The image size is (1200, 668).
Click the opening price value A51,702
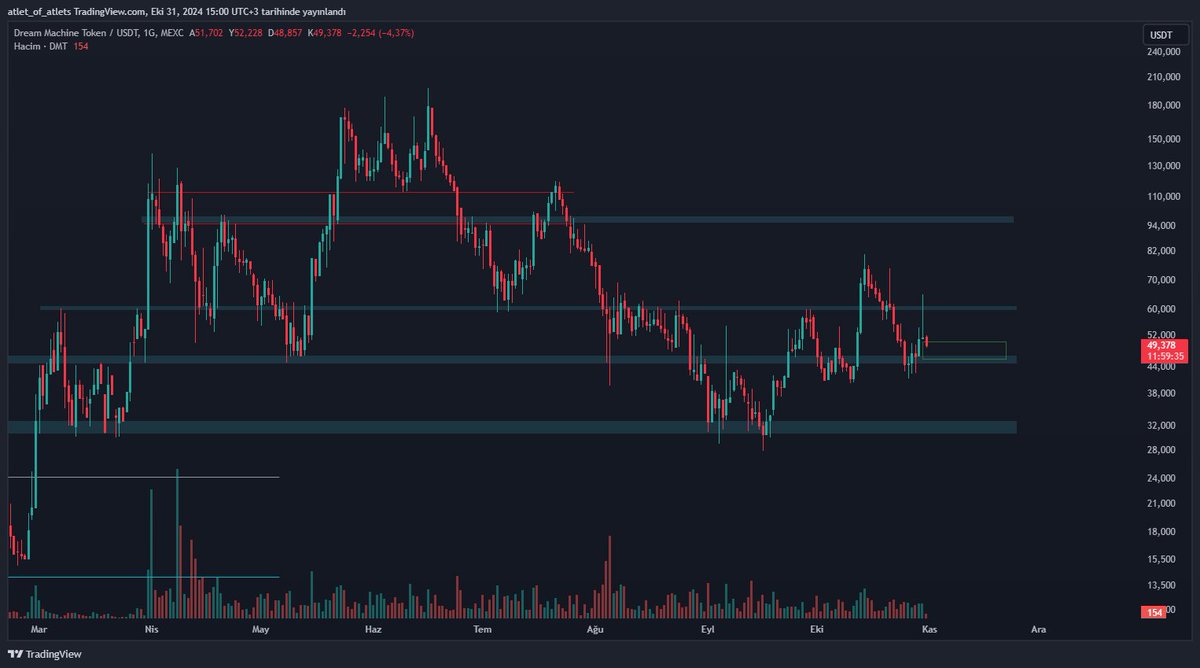pyautogui.click(x=206, y=33)
